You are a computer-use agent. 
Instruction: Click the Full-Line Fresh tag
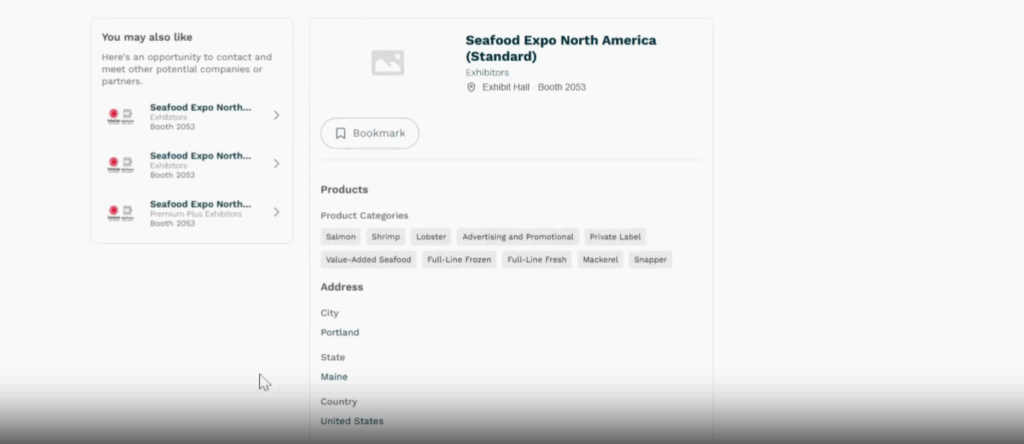click(x=537, y=260)
